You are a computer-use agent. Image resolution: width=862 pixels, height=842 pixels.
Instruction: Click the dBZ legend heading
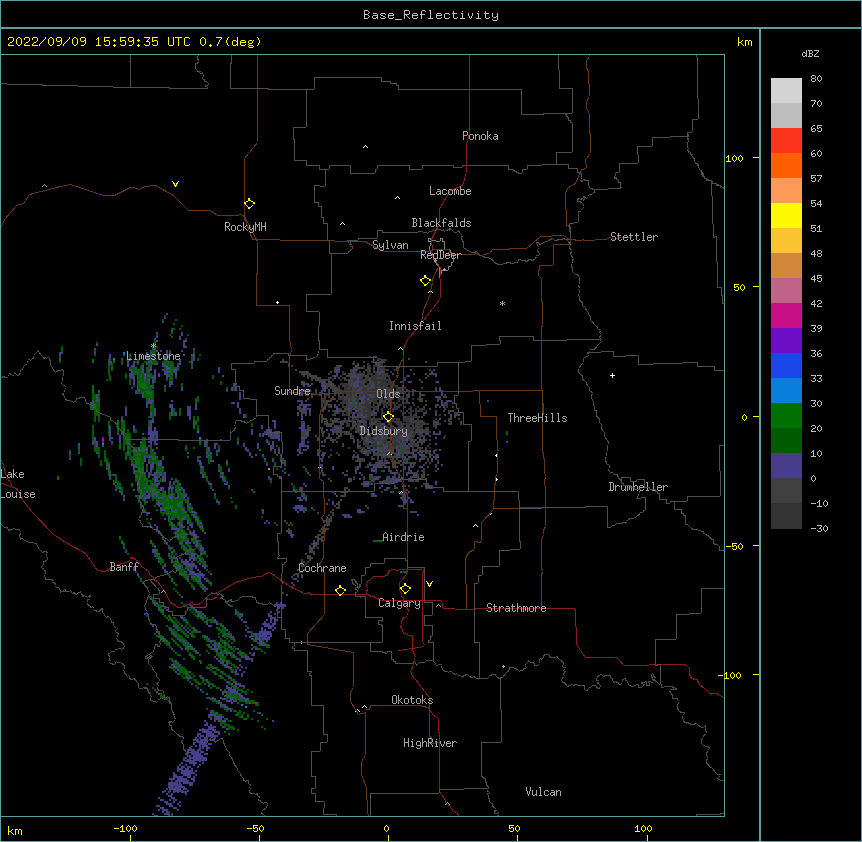pyautogui.click(x=810, y=53)
